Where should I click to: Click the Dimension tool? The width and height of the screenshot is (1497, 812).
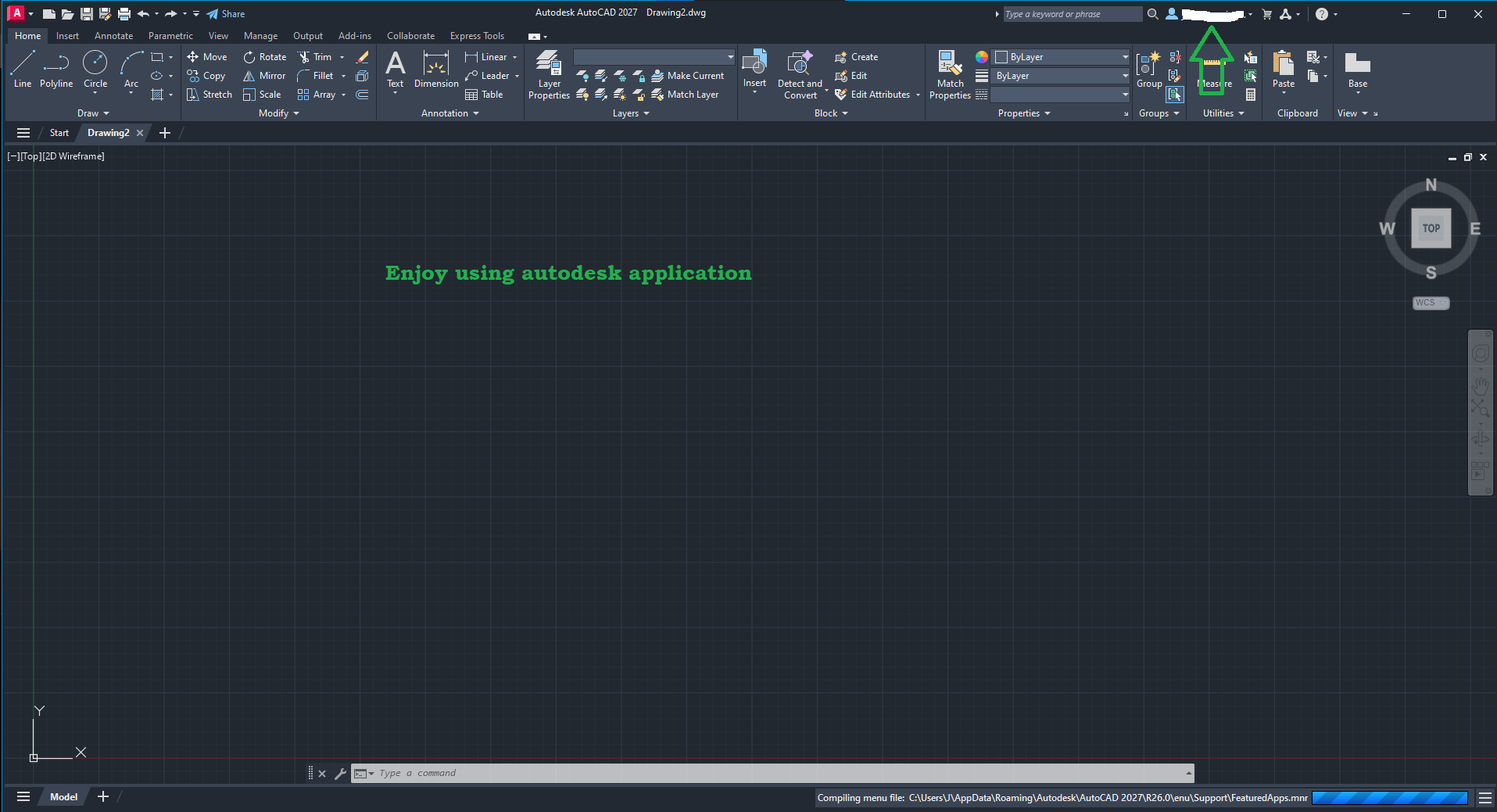(436, 70)
